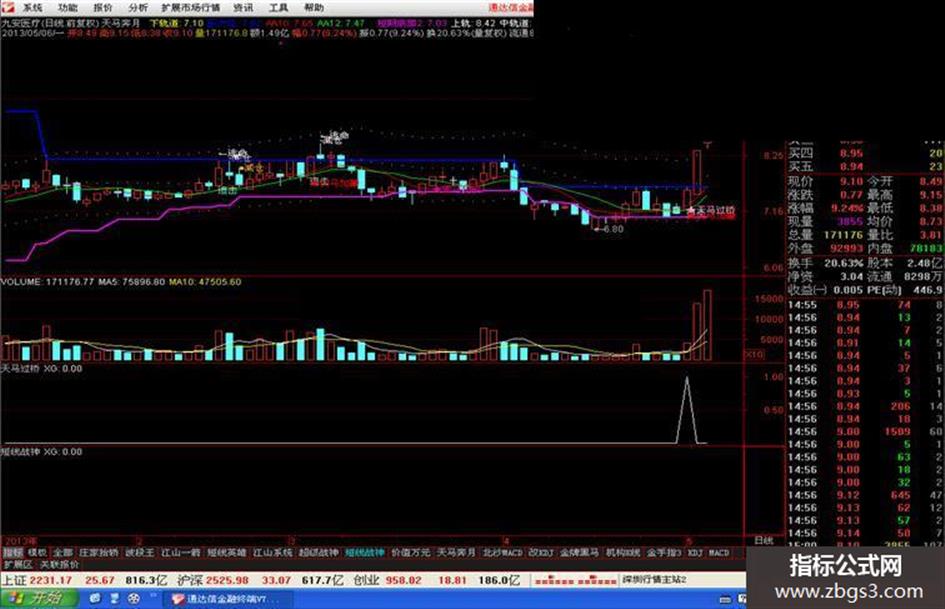Open the 帮助 menu
The image size is (945, 609).
coord(313,8)
